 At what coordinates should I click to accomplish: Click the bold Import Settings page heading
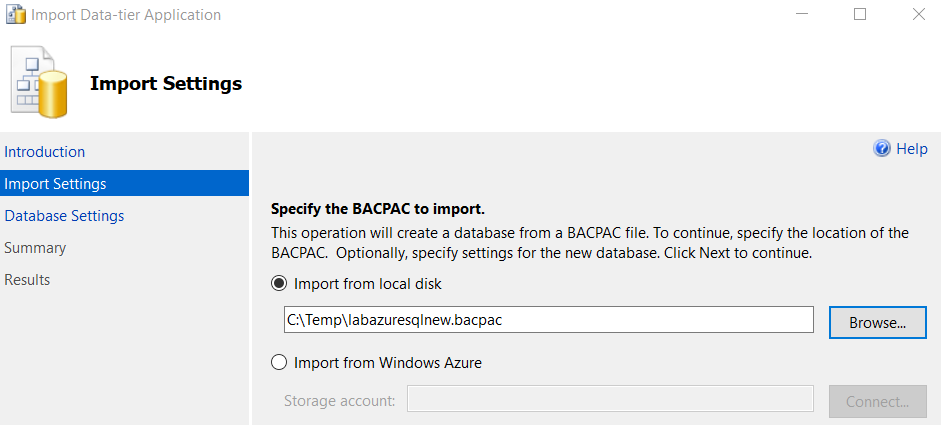click(166, 83)
